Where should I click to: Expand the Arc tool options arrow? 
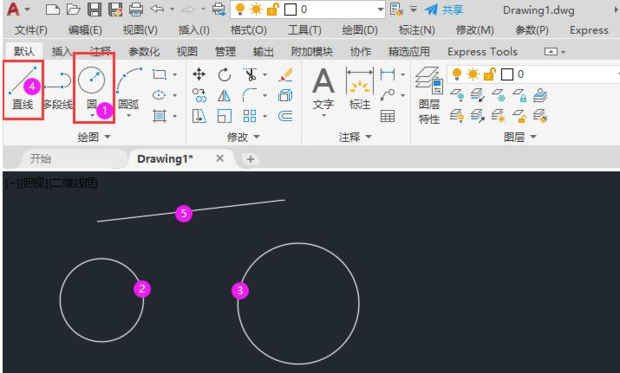pyautogui.click(x=129, y=115)
